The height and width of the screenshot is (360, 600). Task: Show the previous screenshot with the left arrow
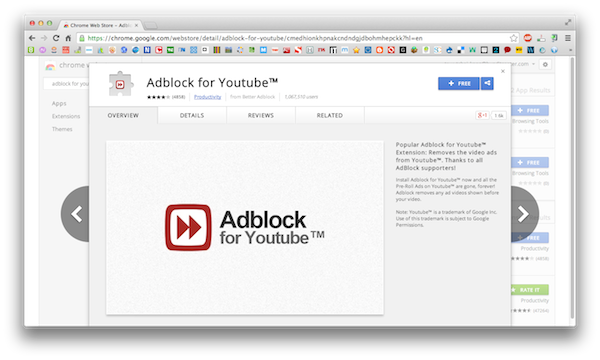point(76,214)
